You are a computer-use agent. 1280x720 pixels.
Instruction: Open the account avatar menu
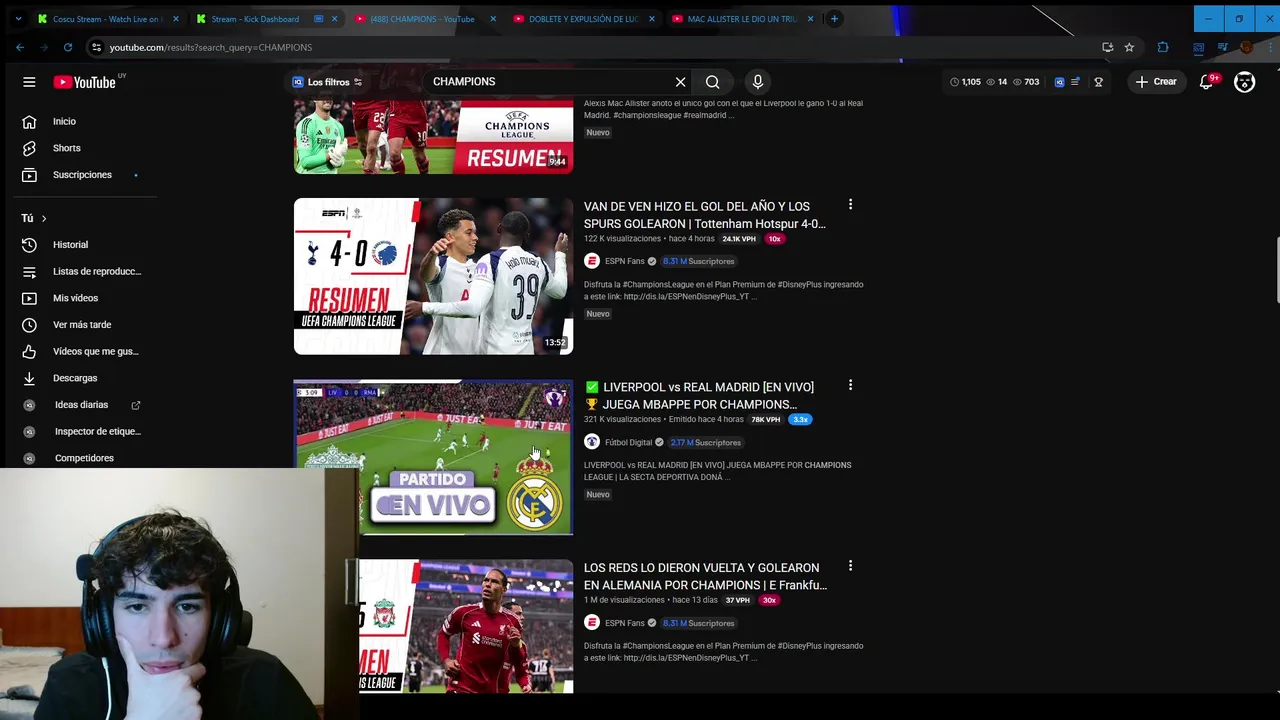click(x=1244, y=82)
